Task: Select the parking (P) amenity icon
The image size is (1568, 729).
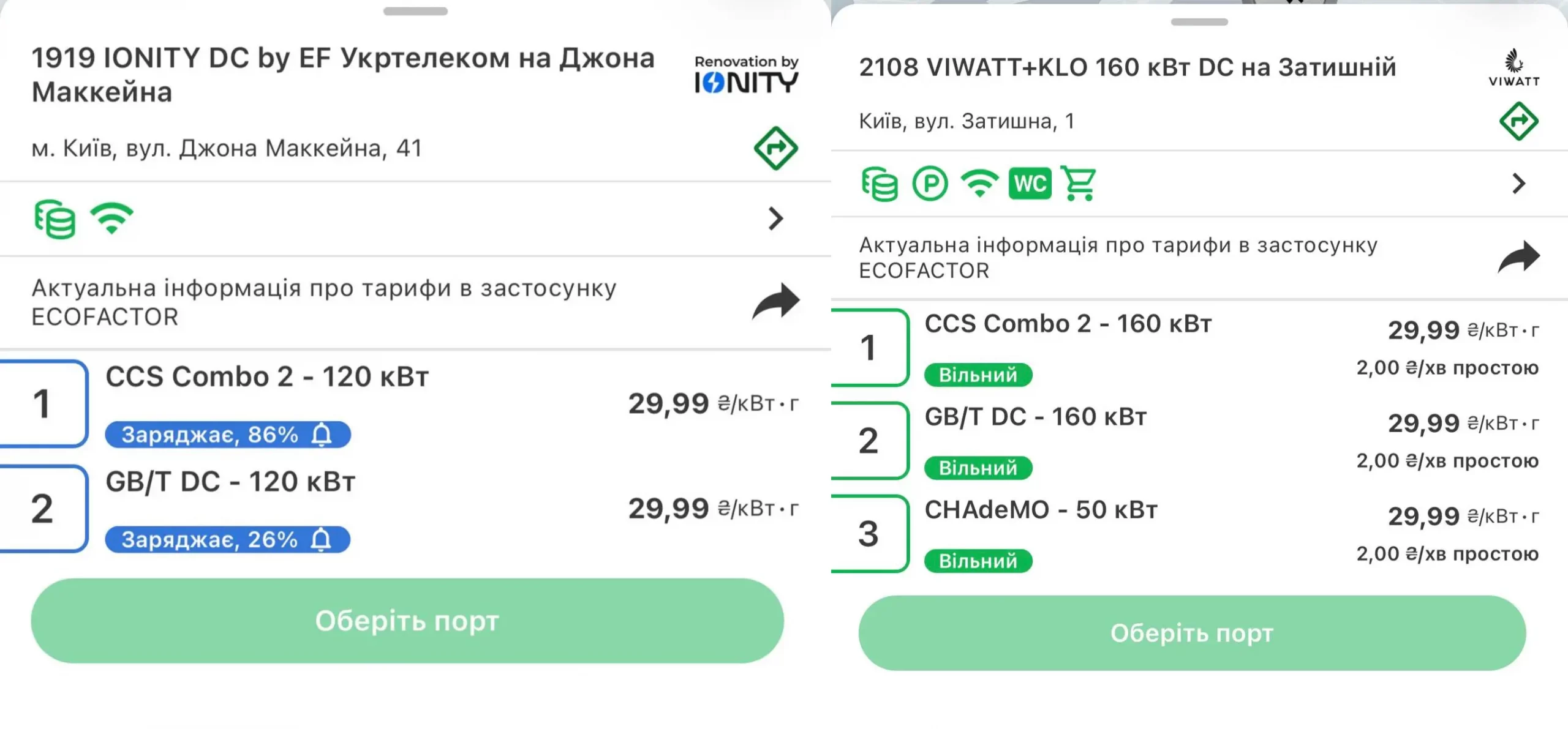Action: tap(929, 183)
